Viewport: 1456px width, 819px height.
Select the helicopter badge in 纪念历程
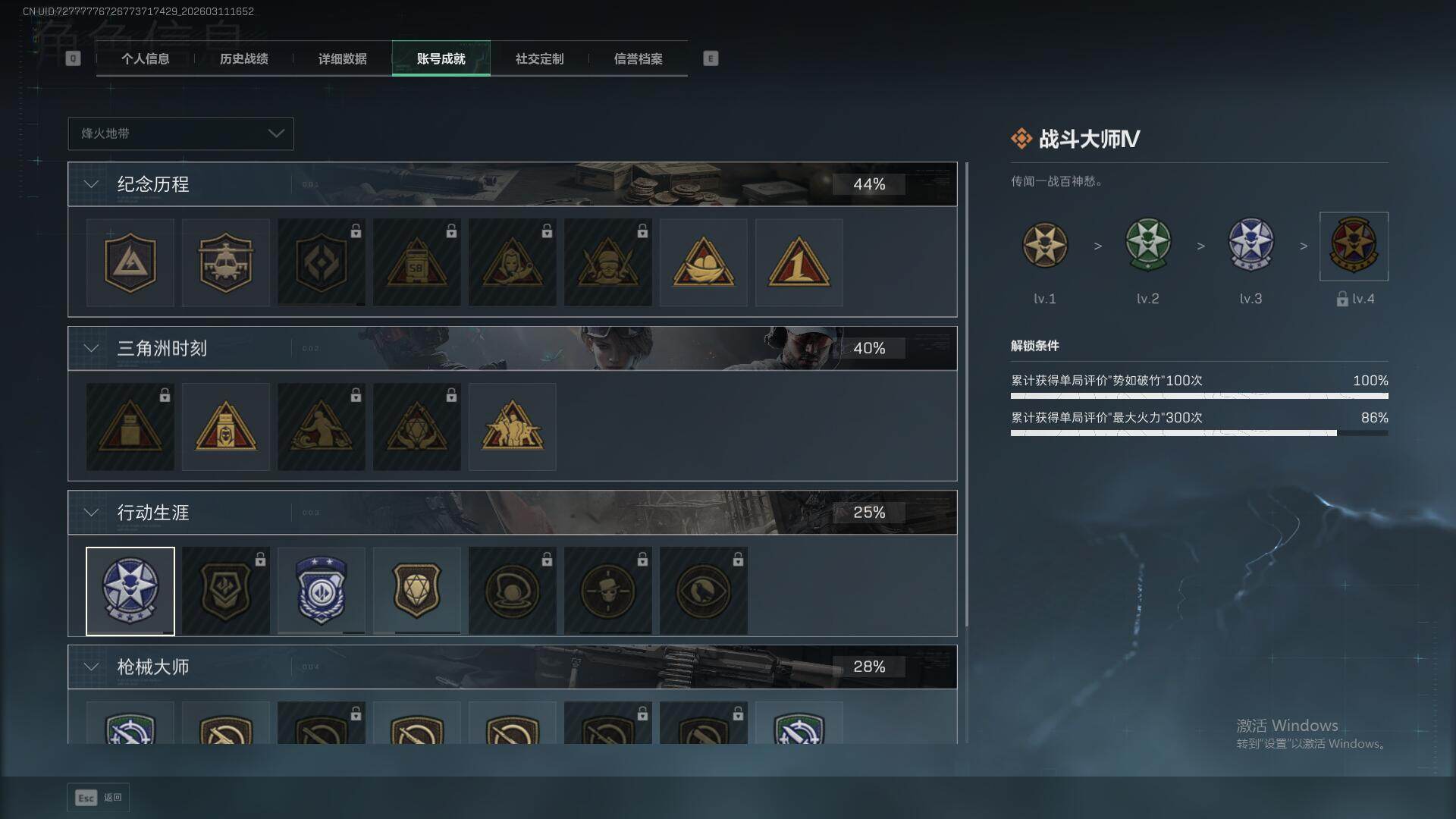[x=225, y=262]
